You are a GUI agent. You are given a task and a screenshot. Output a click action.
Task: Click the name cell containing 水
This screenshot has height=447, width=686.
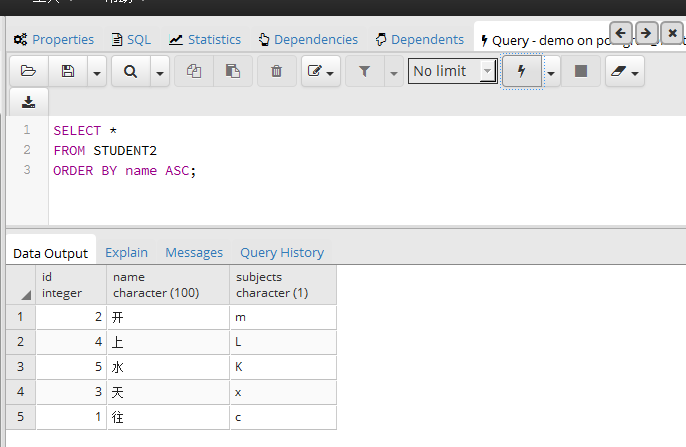coord(168,367)
